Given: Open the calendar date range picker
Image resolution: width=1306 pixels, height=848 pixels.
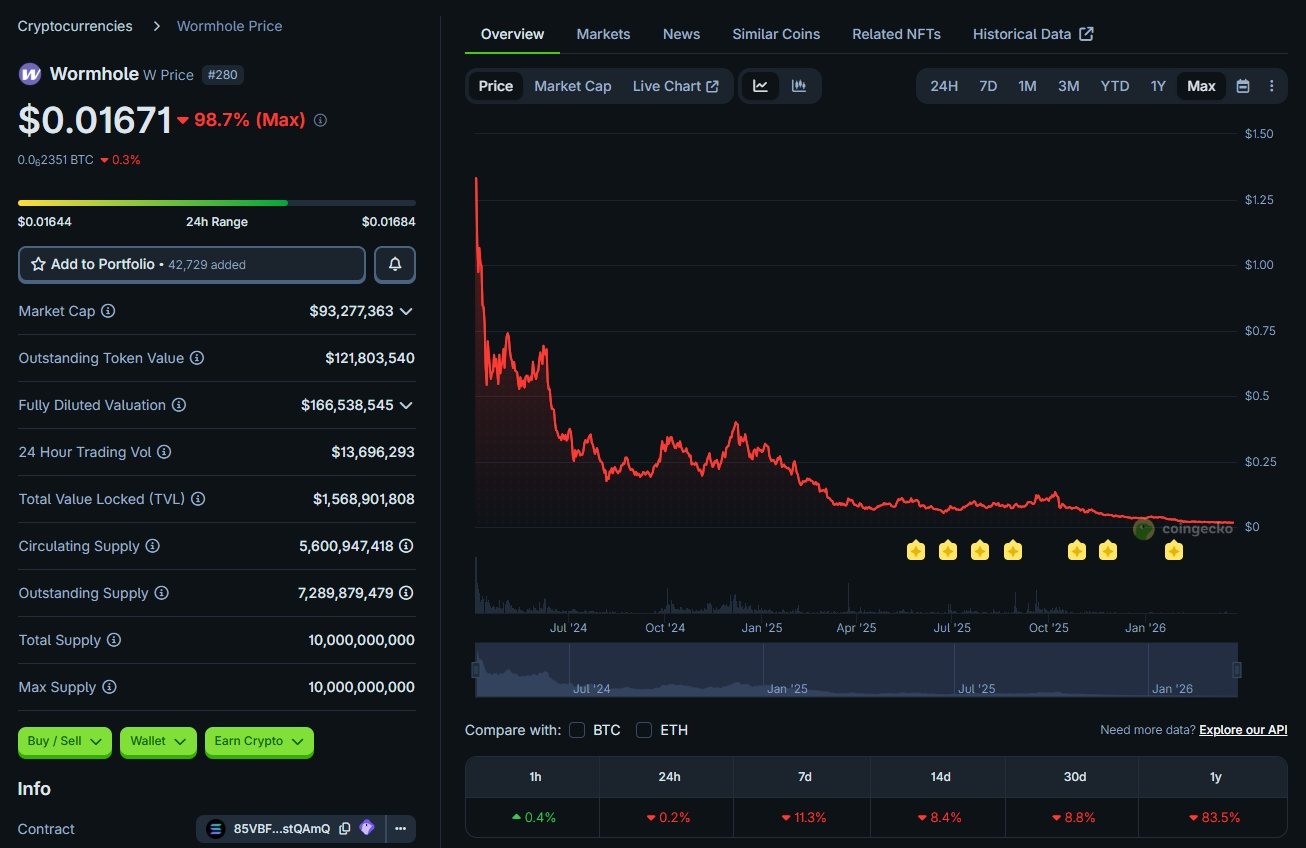Looking at the screenshot, I should point(1242,86).
